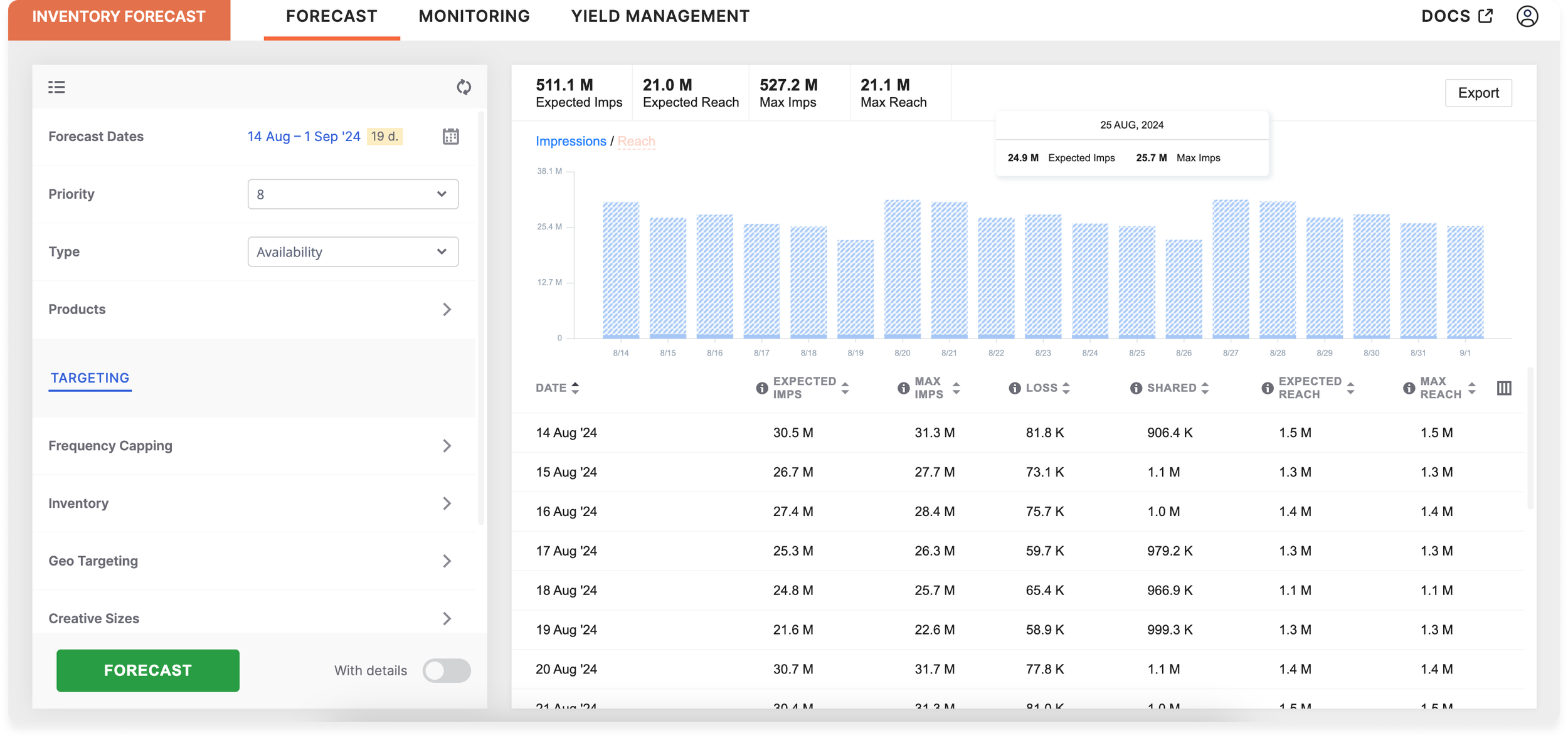This screenshot has height=738, width=1568.
Task: Click the results table vertical scrollbar
Action: point(1530,439)
